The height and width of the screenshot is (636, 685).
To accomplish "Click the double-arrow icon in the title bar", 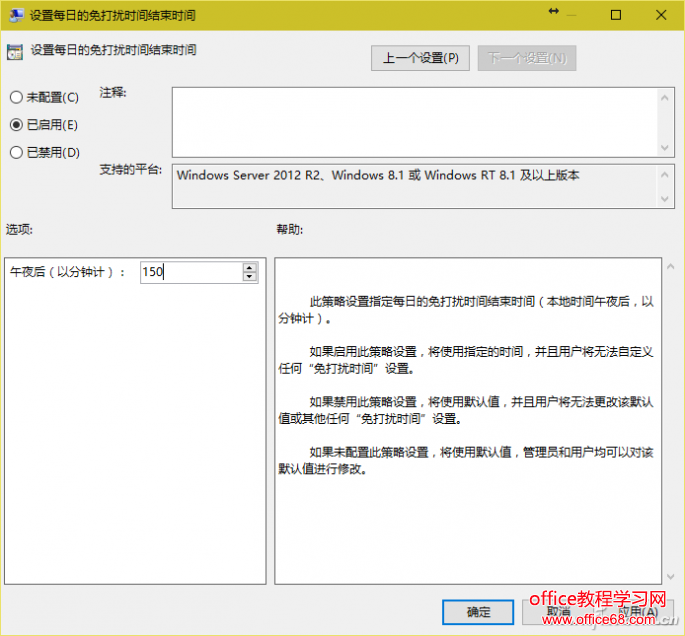I will [x=554, y=11].
